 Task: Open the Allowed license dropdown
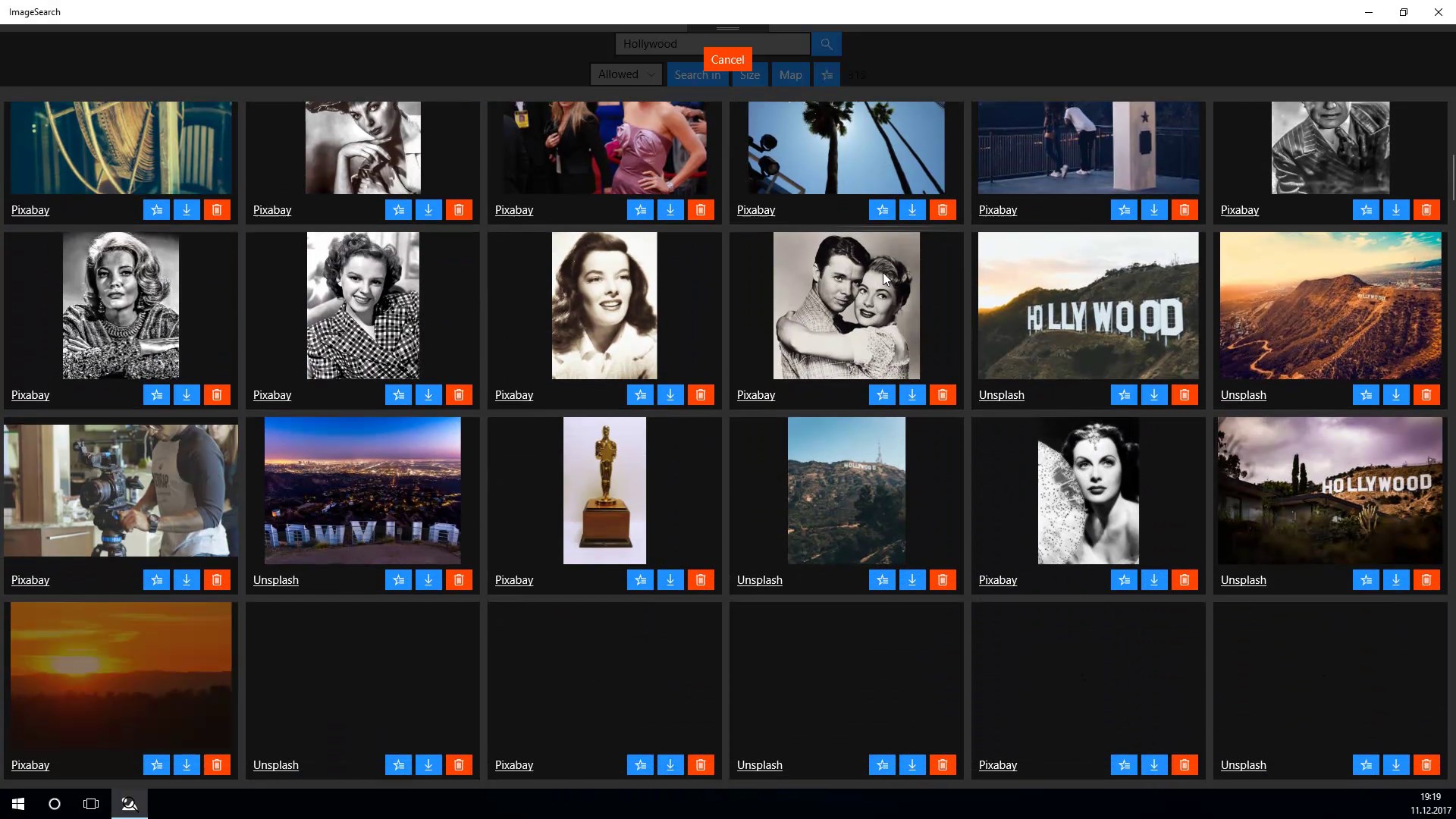point(626,74)
